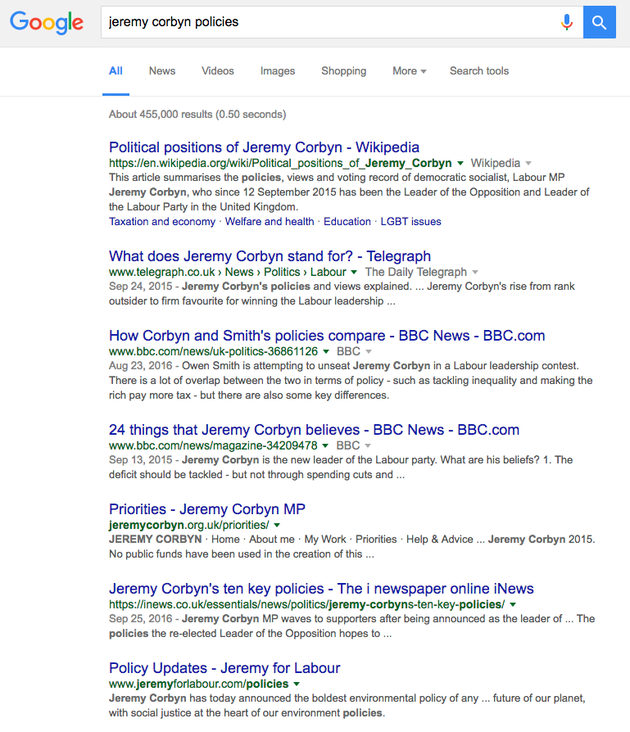This screenshot has height=732, width=630.
Task: Click the www.jeremyforlabour.com/policies URL text
Action: (x=198, y=683)
